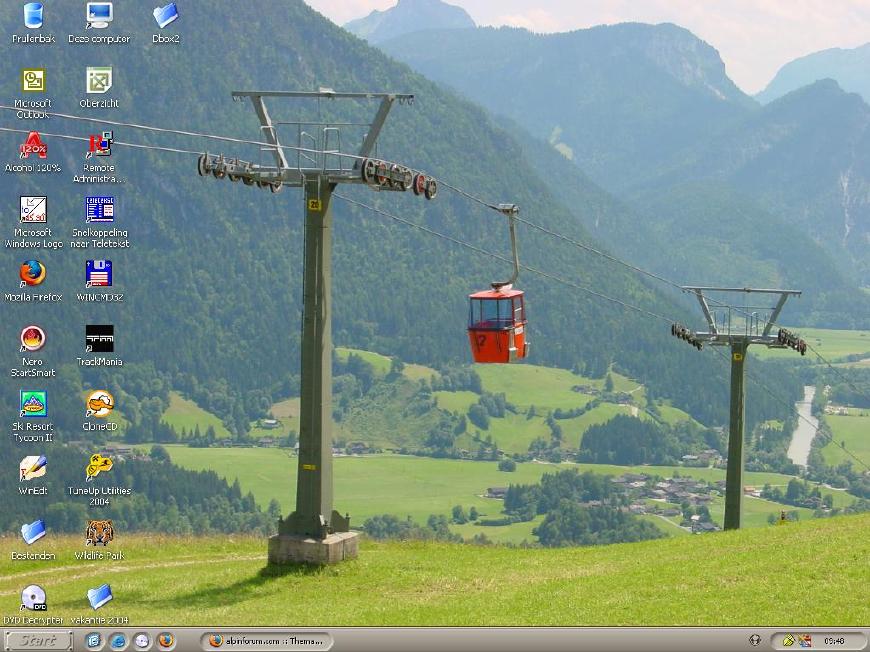870x652 pixels.
Task: Open the vakantie 2004 folder
Action: 99,598
